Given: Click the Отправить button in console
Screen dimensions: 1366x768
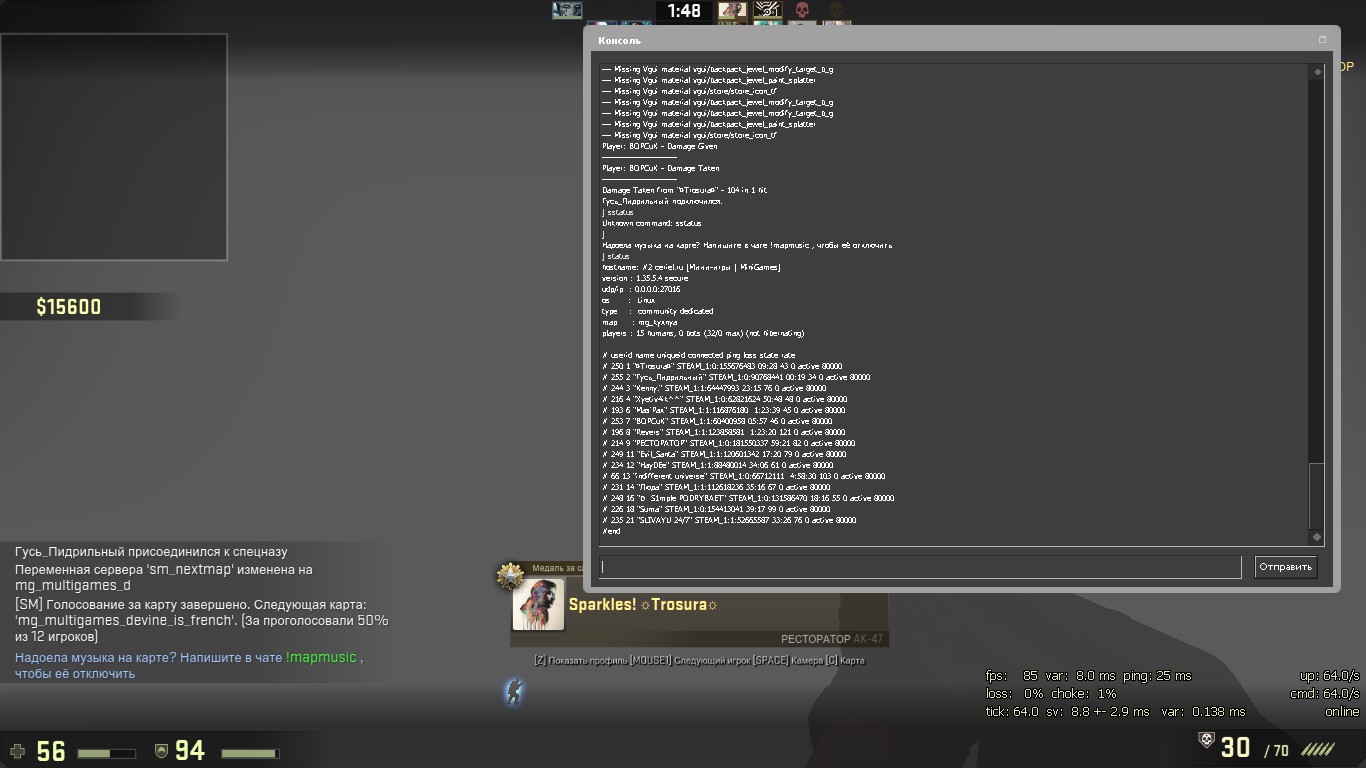Looking at the screenshot, I should pyautogui.click(x=1285, y=567).
